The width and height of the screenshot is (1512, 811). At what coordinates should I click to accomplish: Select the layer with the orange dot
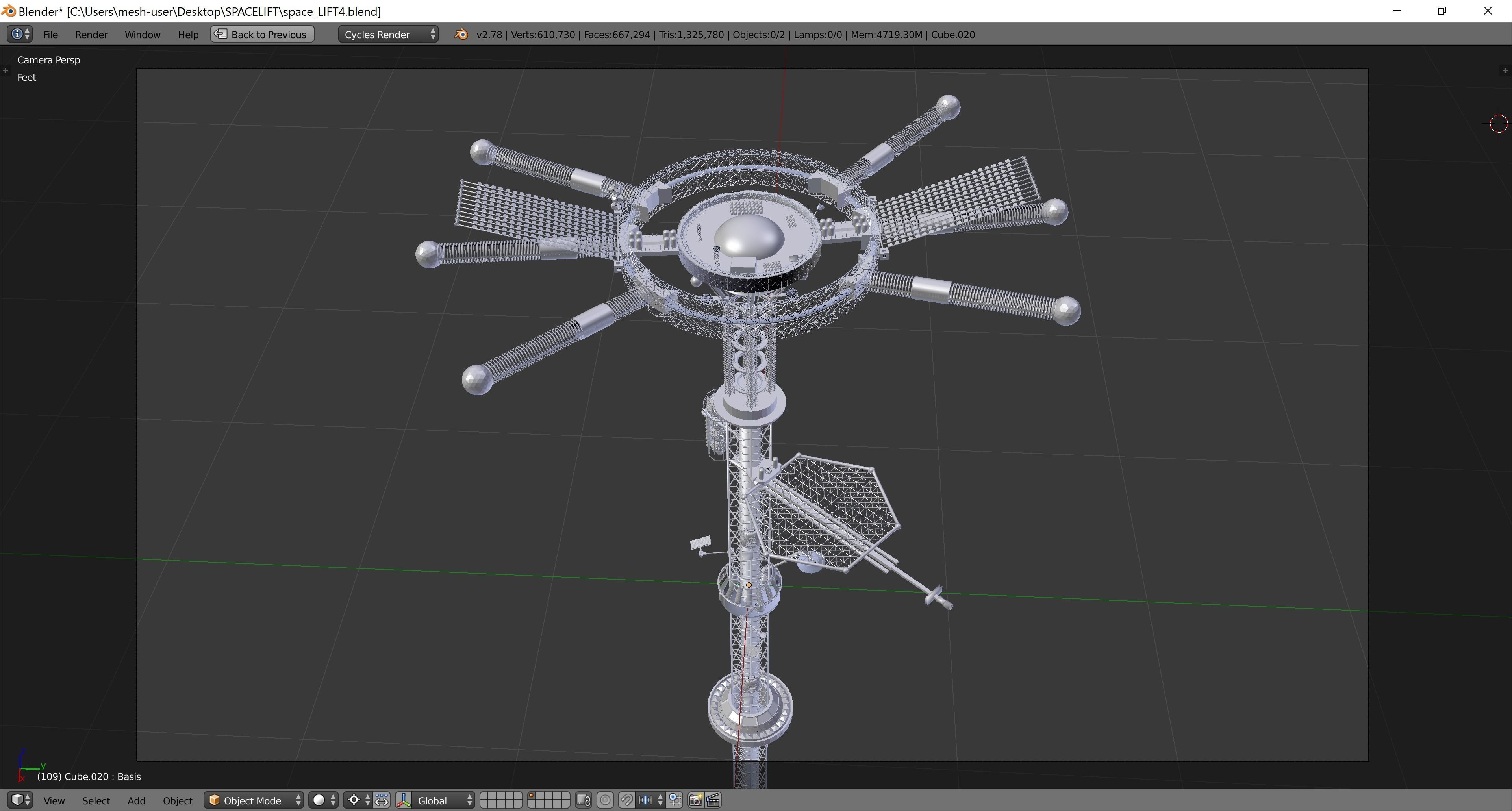[x=532, y=796]
